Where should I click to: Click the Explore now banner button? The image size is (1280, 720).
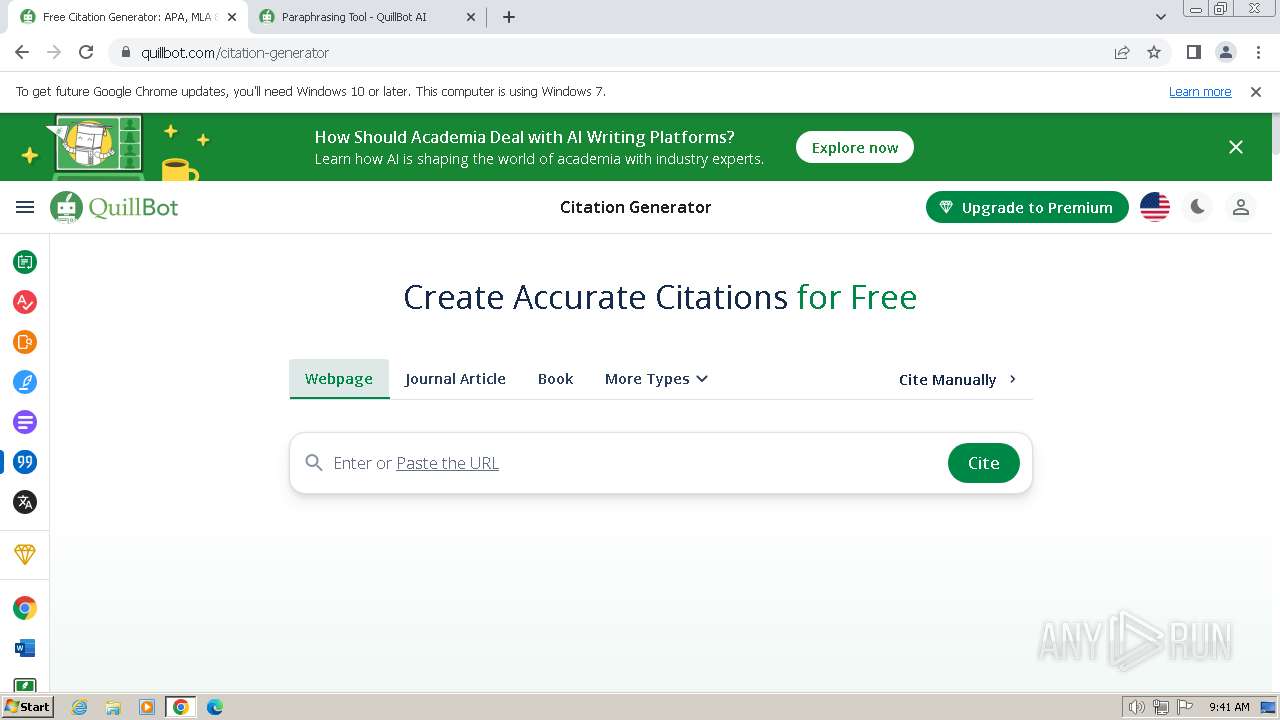[x=855, y=147]
